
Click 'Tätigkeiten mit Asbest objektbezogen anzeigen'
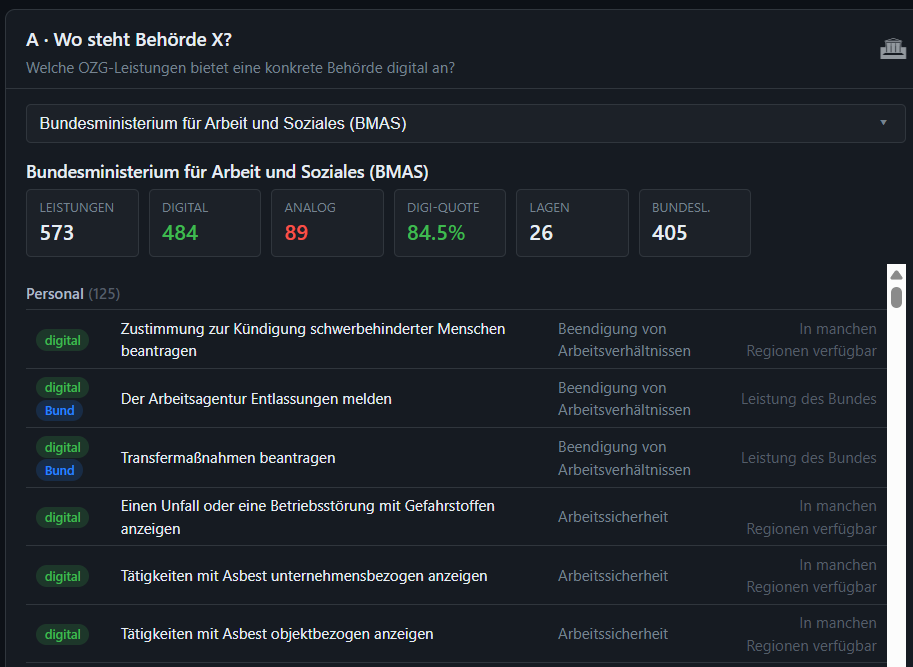point(277,634)
